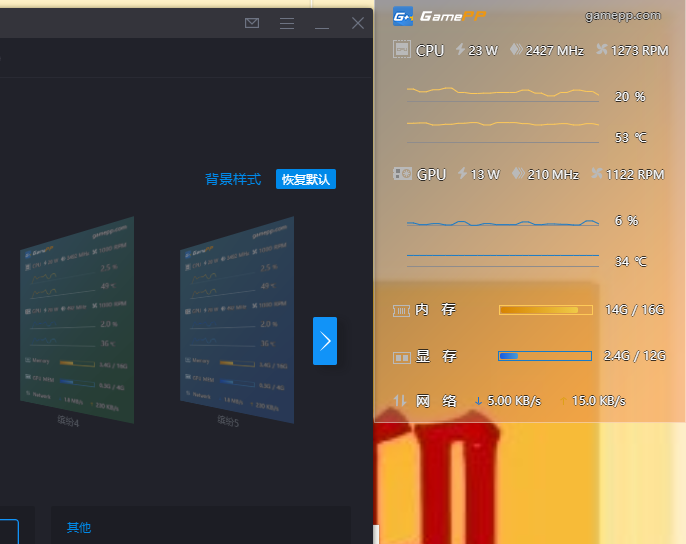The image size is (686, 544).
Task: Click the 14G / 16G memory reading
Action: pyautogui.click(x=634, y=309)
